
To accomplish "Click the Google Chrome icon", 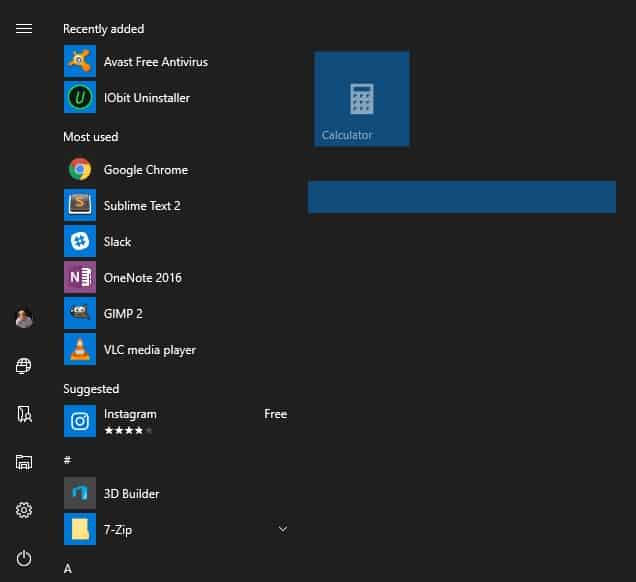I will pyautogui.click(x=80, y=169).
